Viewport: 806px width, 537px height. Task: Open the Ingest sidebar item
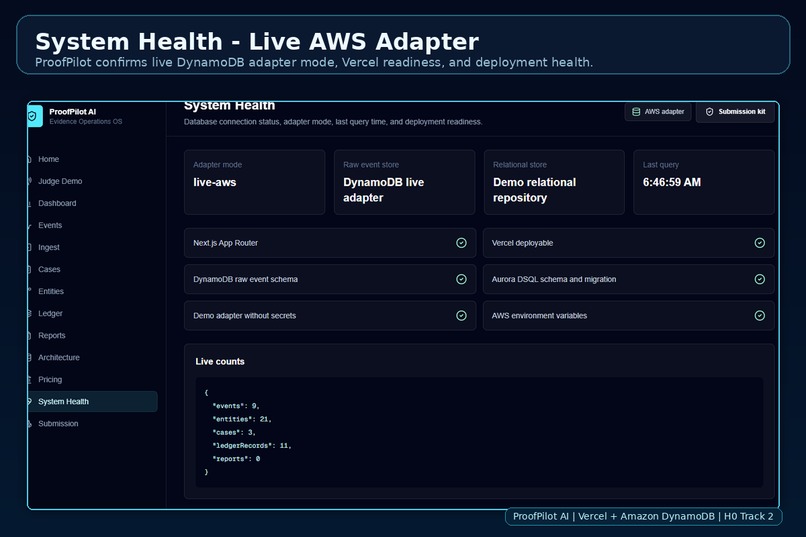pos(49,248)
